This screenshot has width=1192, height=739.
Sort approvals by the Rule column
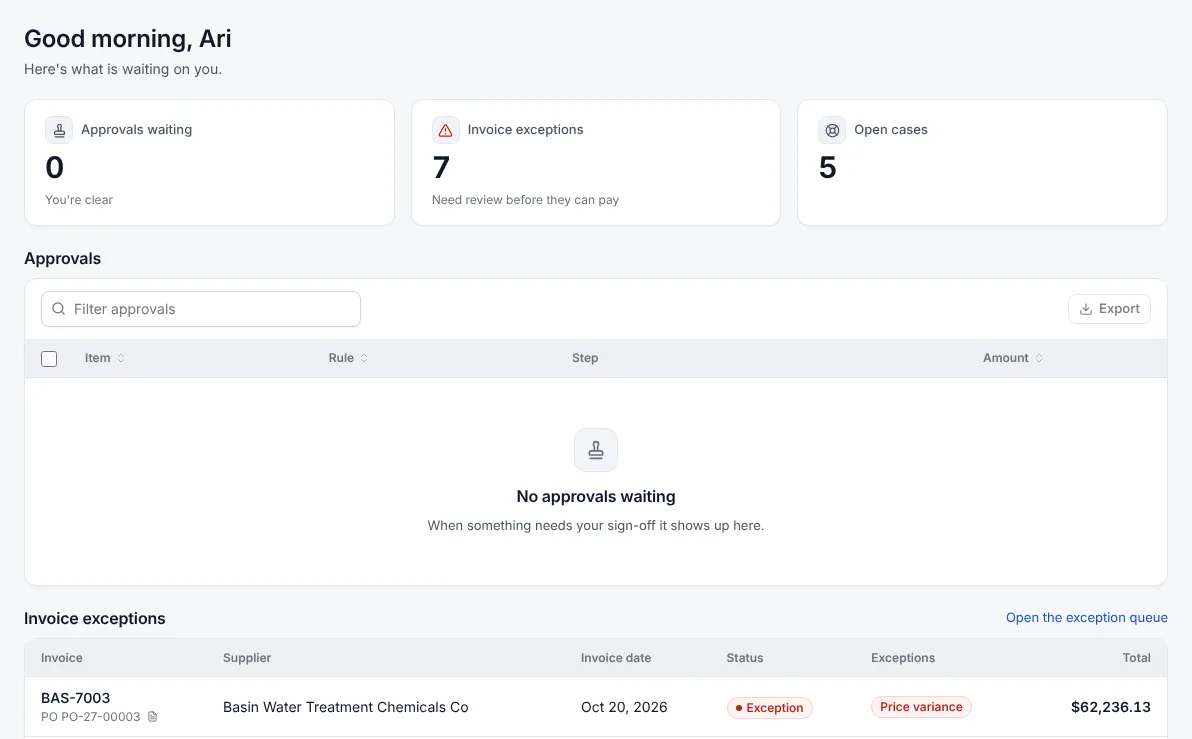(348, 358)
